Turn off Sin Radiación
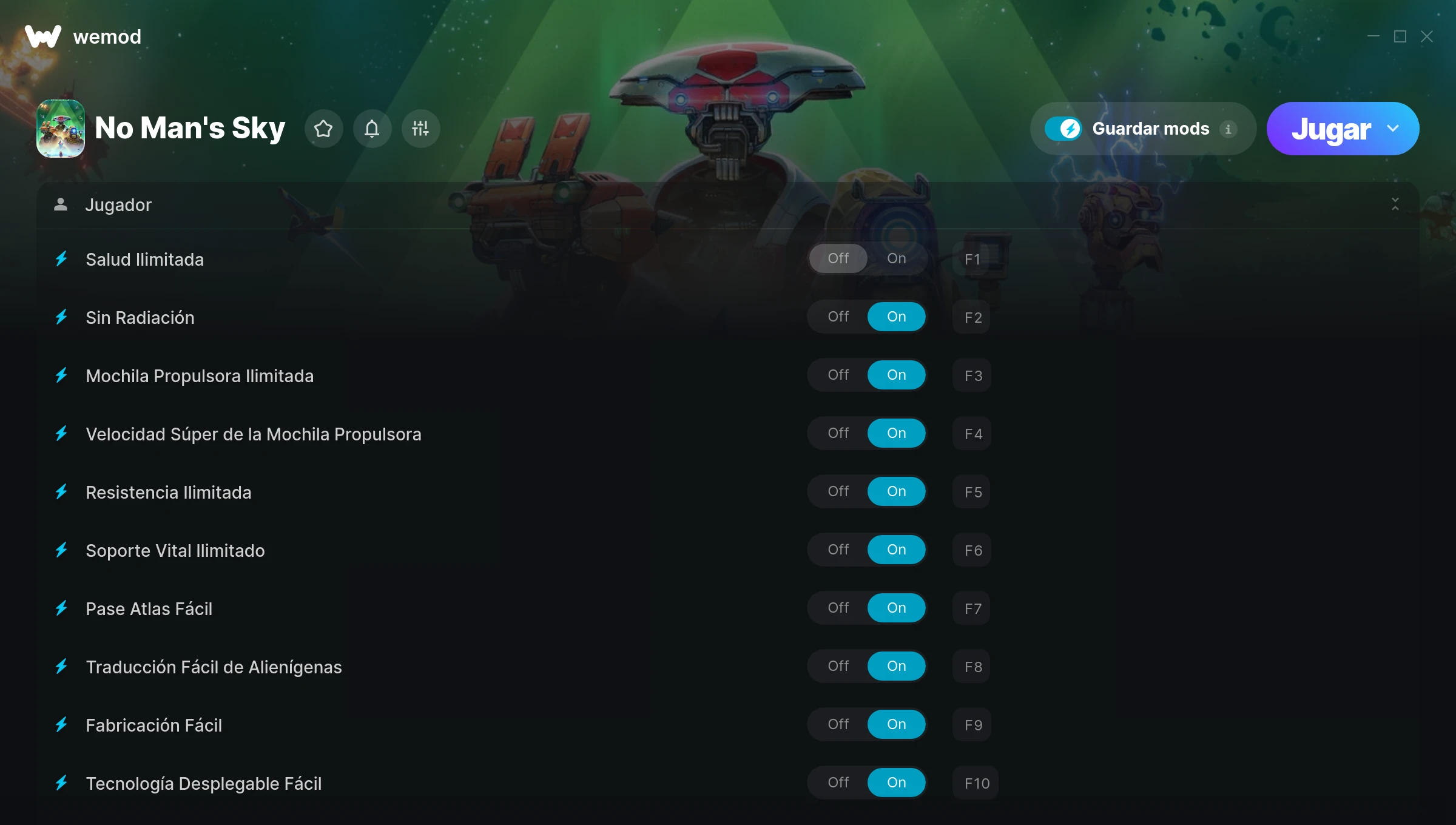This screenshot has width=1456, height=825. (x=838, y=317)
